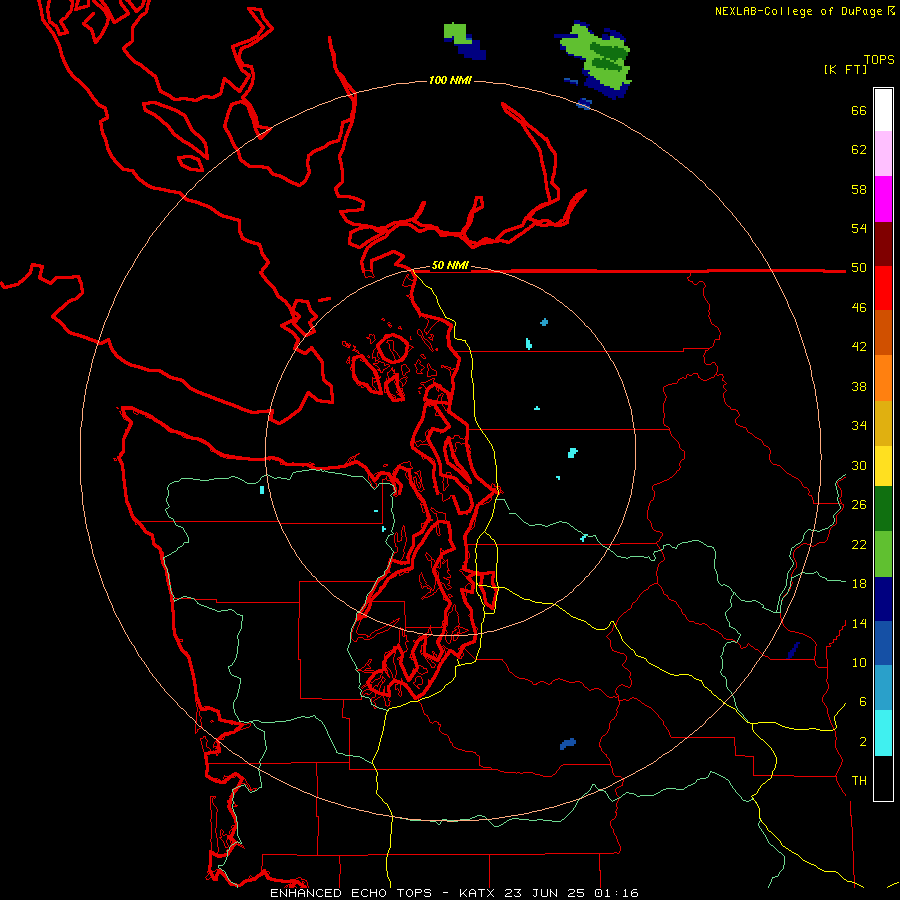Click the light pink legend swatch
The image size is (900, 900).
pos(883,154)
